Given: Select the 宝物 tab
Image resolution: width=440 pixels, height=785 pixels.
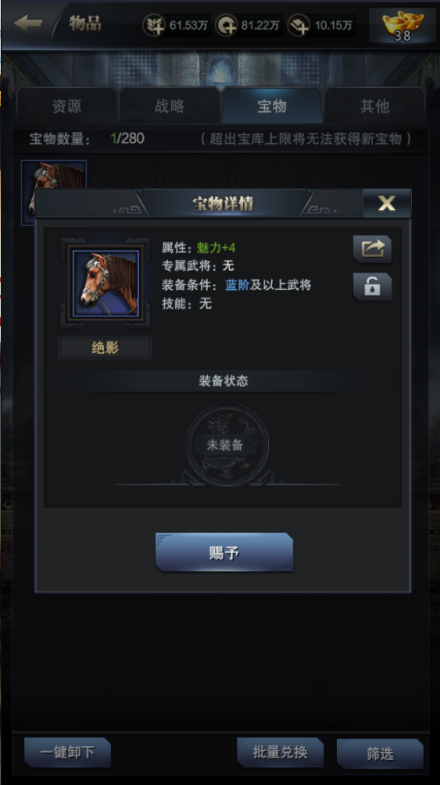Looking at the screenshot, I should [272, 106].
